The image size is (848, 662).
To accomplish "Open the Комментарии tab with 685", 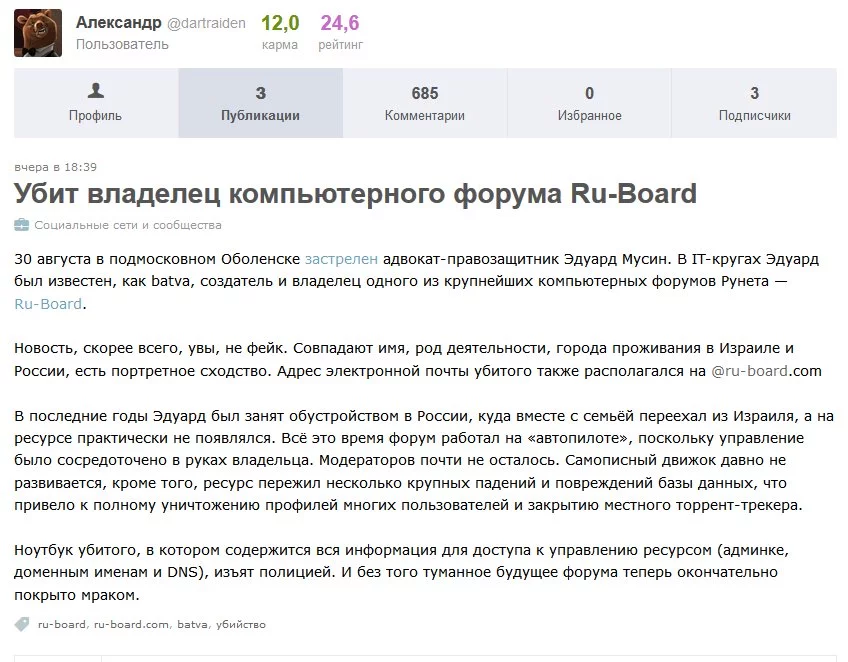I will (x=425, y=103).
